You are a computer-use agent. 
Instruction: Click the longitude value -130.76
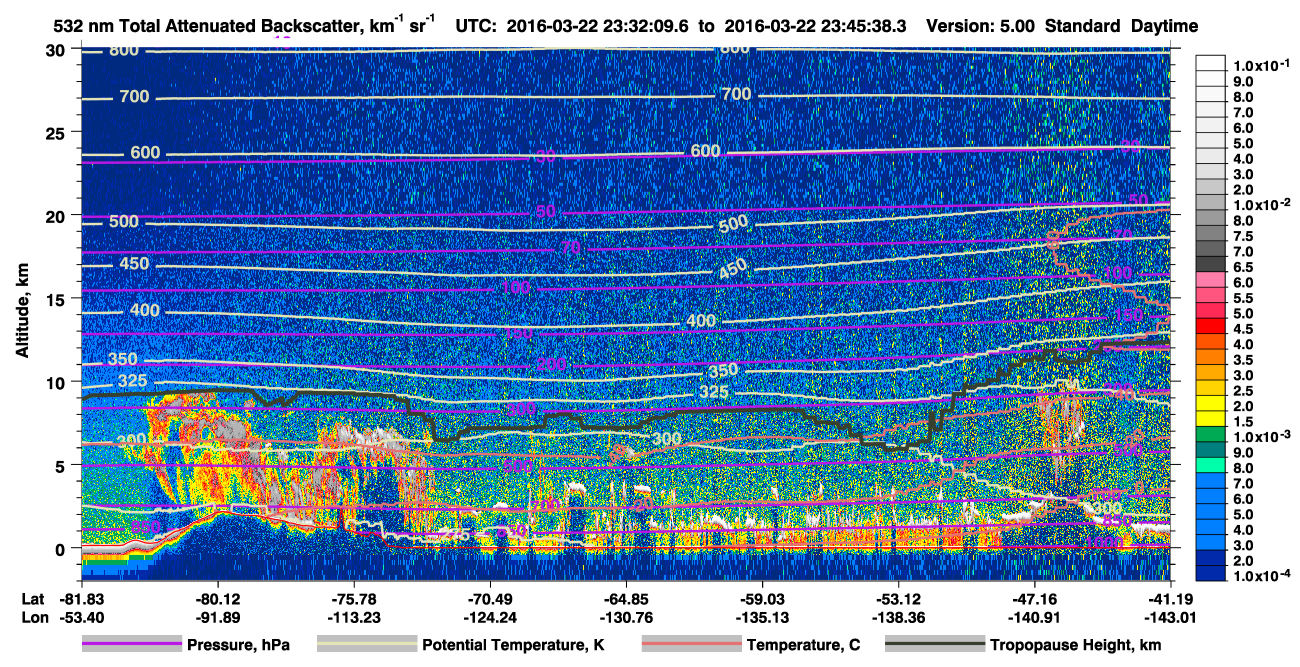[x=626, y=616]
